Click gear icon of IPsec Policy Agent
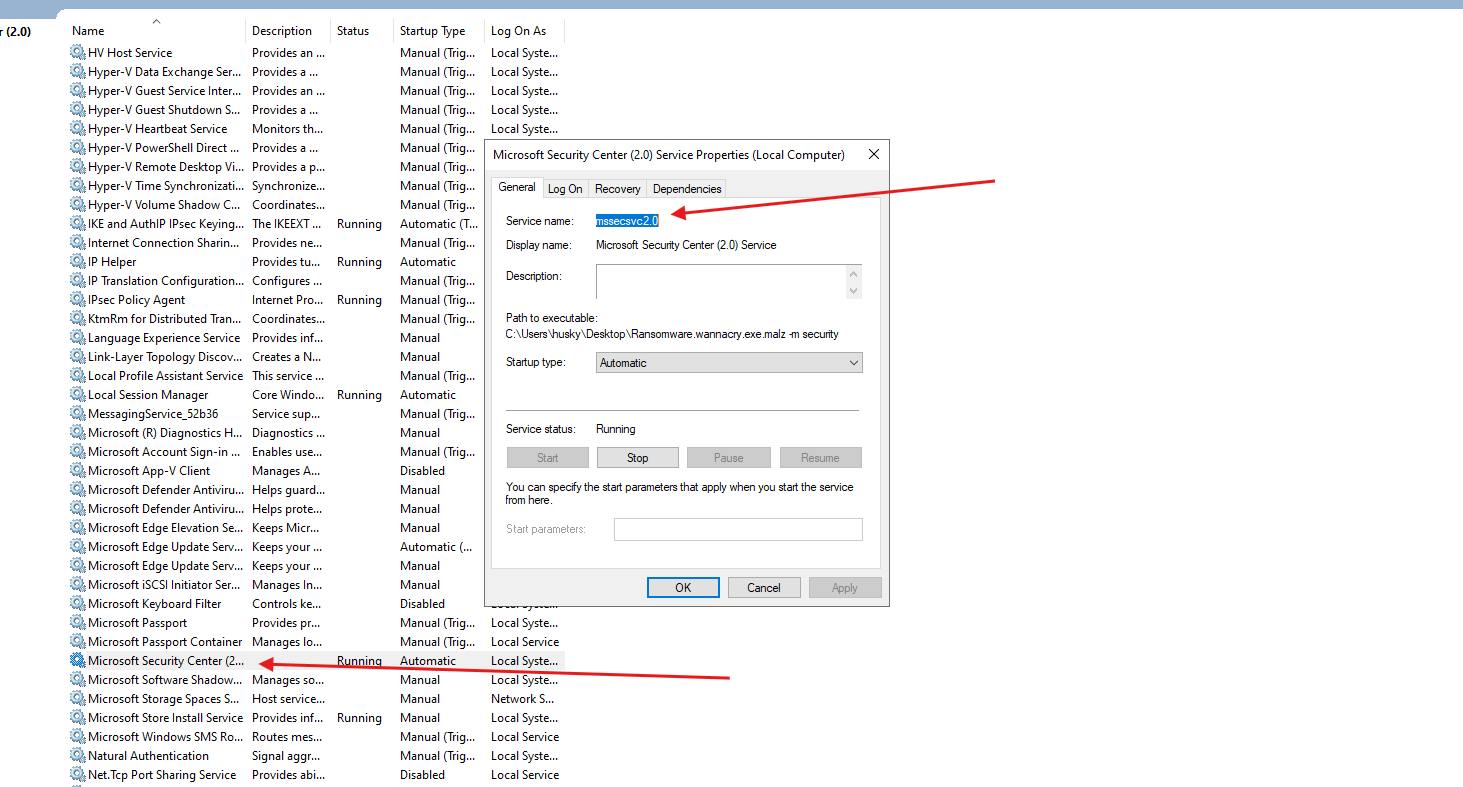This screenshot has height=787, width=1463. [77, 300]
